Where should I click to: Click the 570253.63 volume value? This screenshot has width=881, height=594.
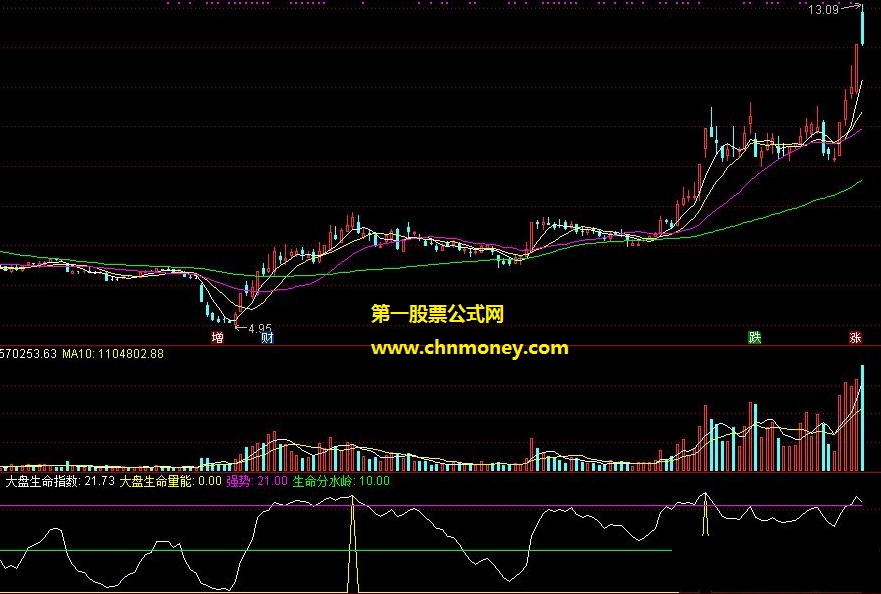coord(29,354)
